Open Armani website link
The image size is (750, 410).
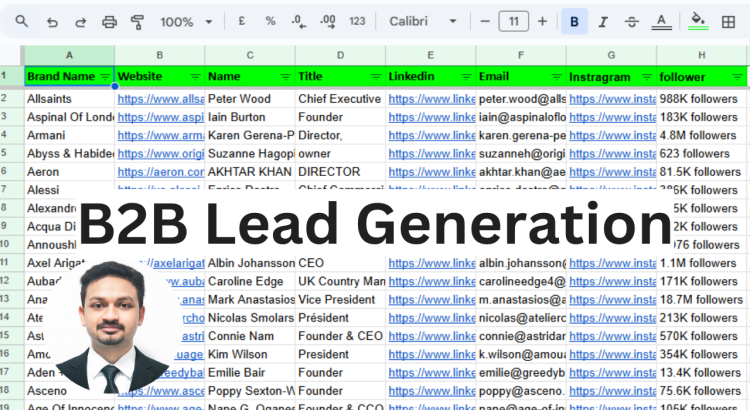coord(161,135)
